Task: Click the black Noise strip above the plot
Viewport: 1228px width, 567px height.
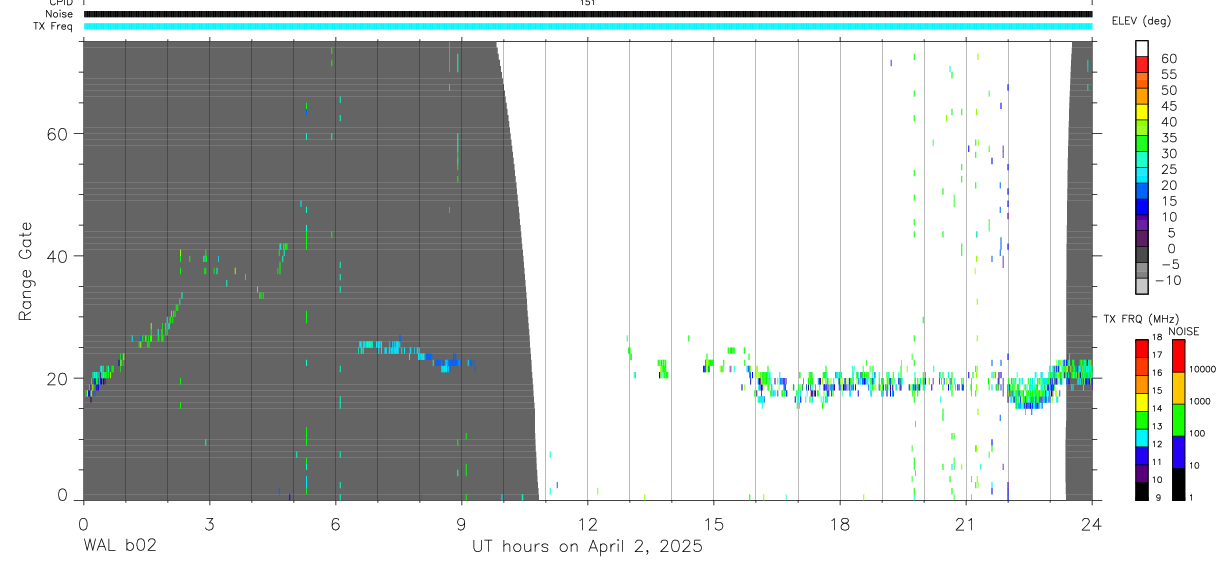Action: [x=587, y=14]
